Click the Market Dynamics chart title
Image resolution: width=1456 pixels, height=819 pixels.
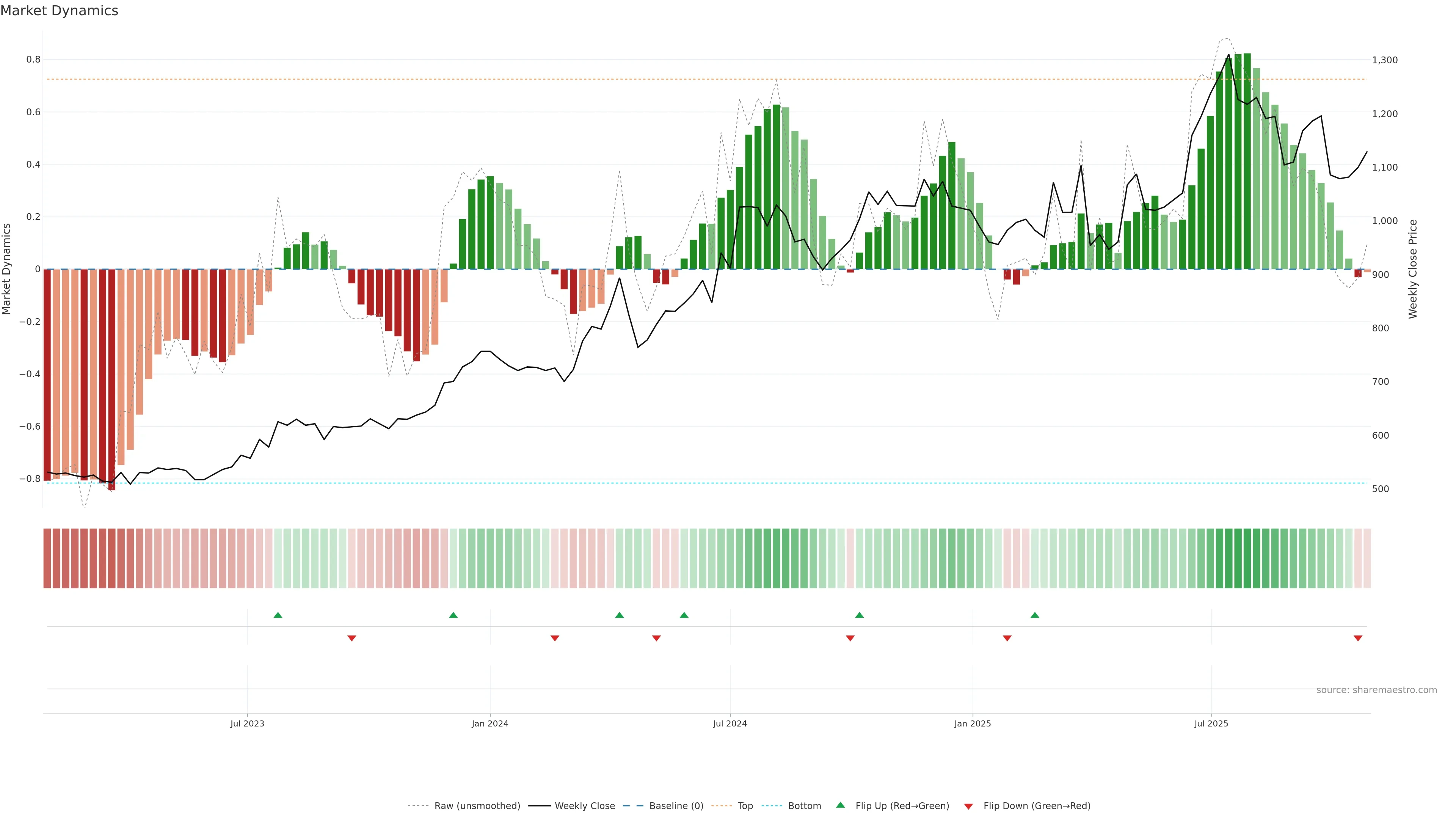60,11
